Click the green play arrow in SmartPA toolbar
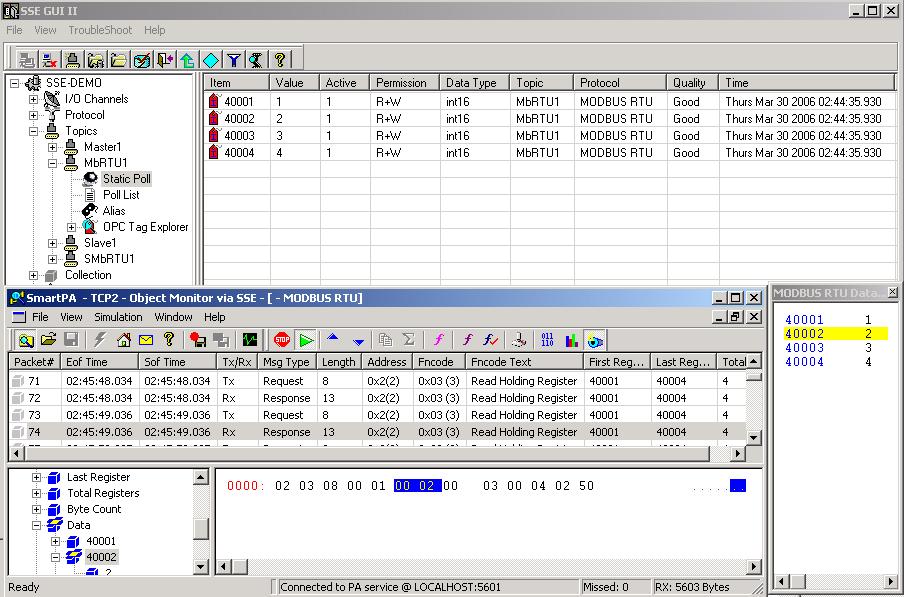Image resolution: width=904 pixels, height=597 pixels. pyautogui.click(x=306, y=340)
